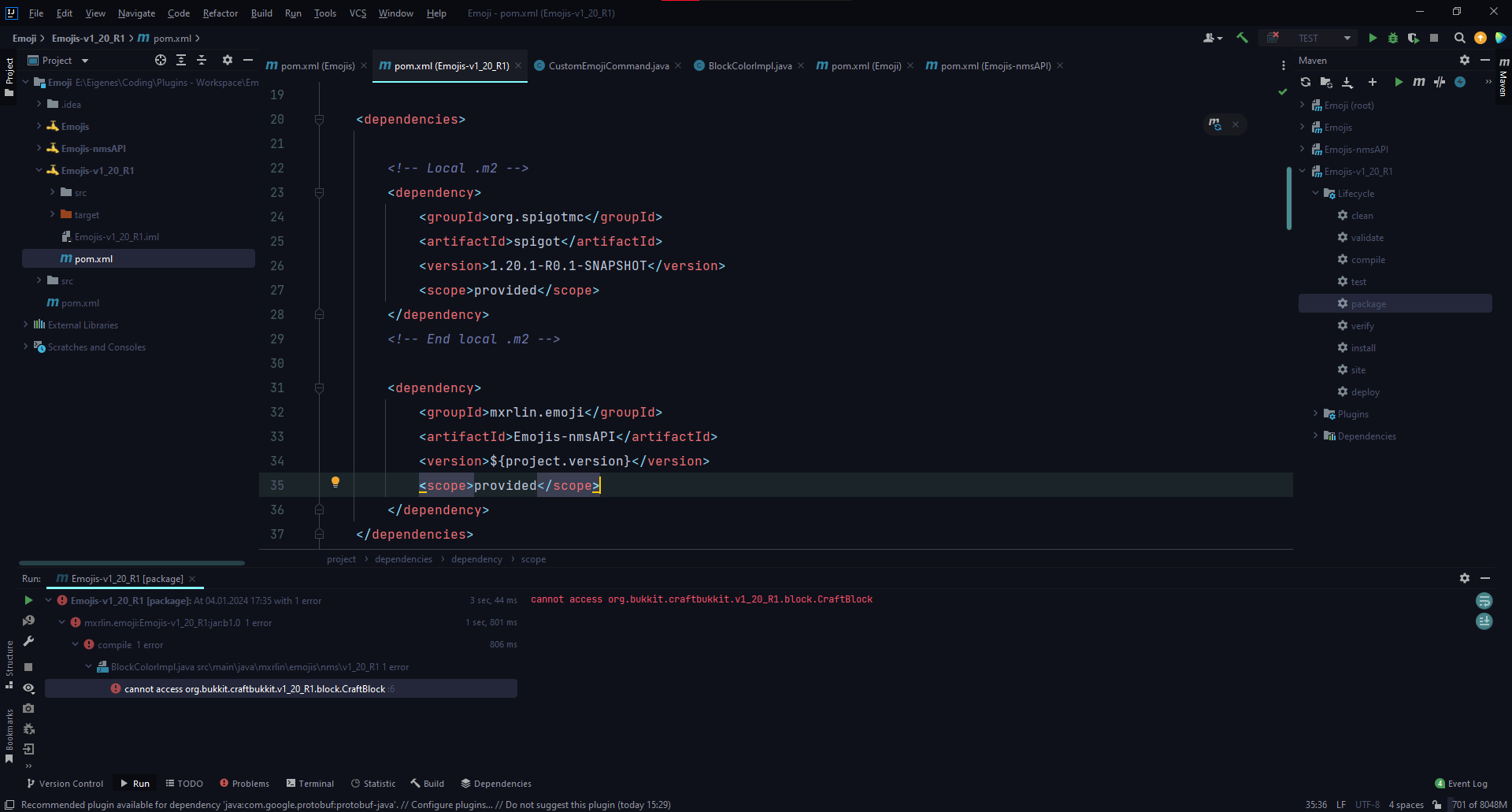
Task: Click Select Opened File target icon in Project panel
Action: click(161, 60)
